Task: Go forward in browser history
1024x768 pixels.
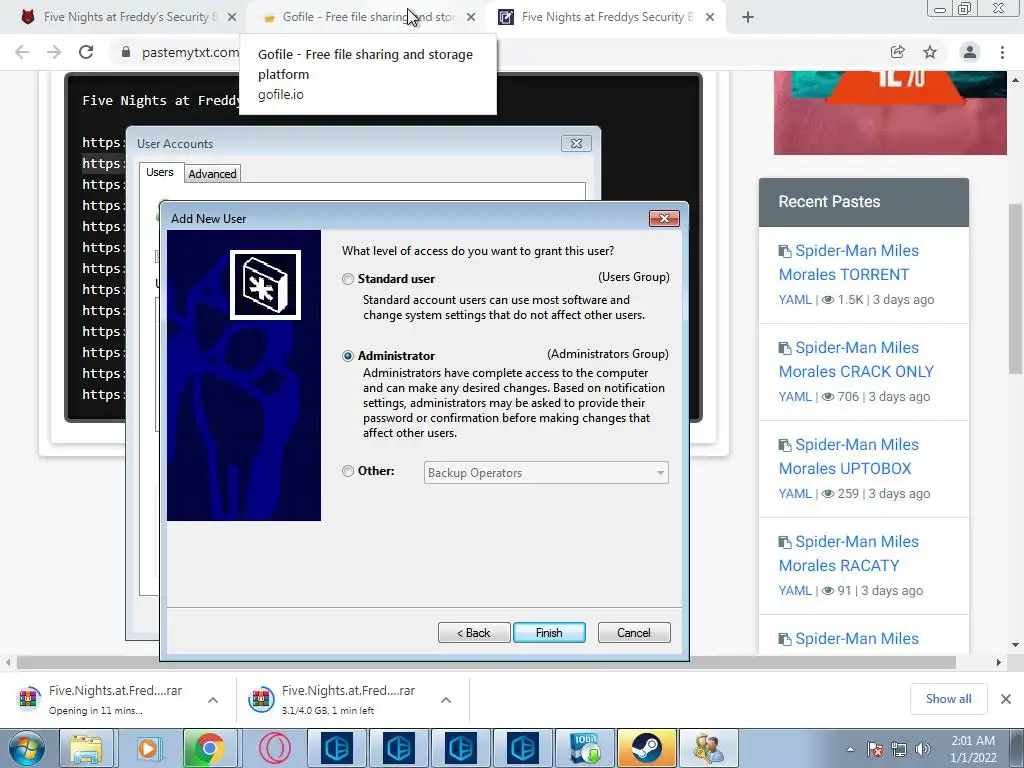Action: pyautogui.click(x=54, y=52)
